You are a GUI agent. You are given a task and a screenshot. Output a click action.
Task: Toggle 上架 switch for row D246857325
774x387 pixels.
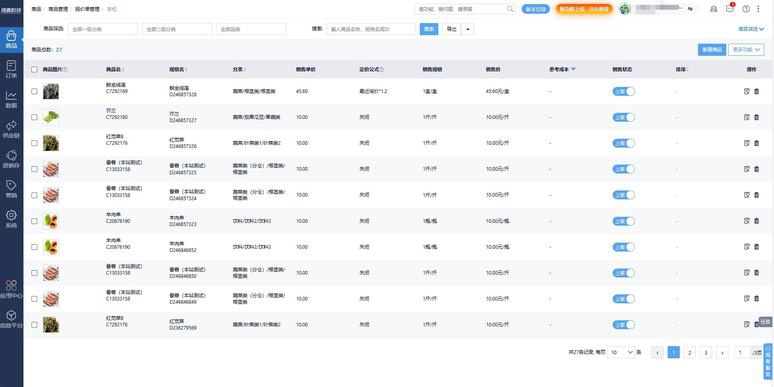click(x=623, y=169)
